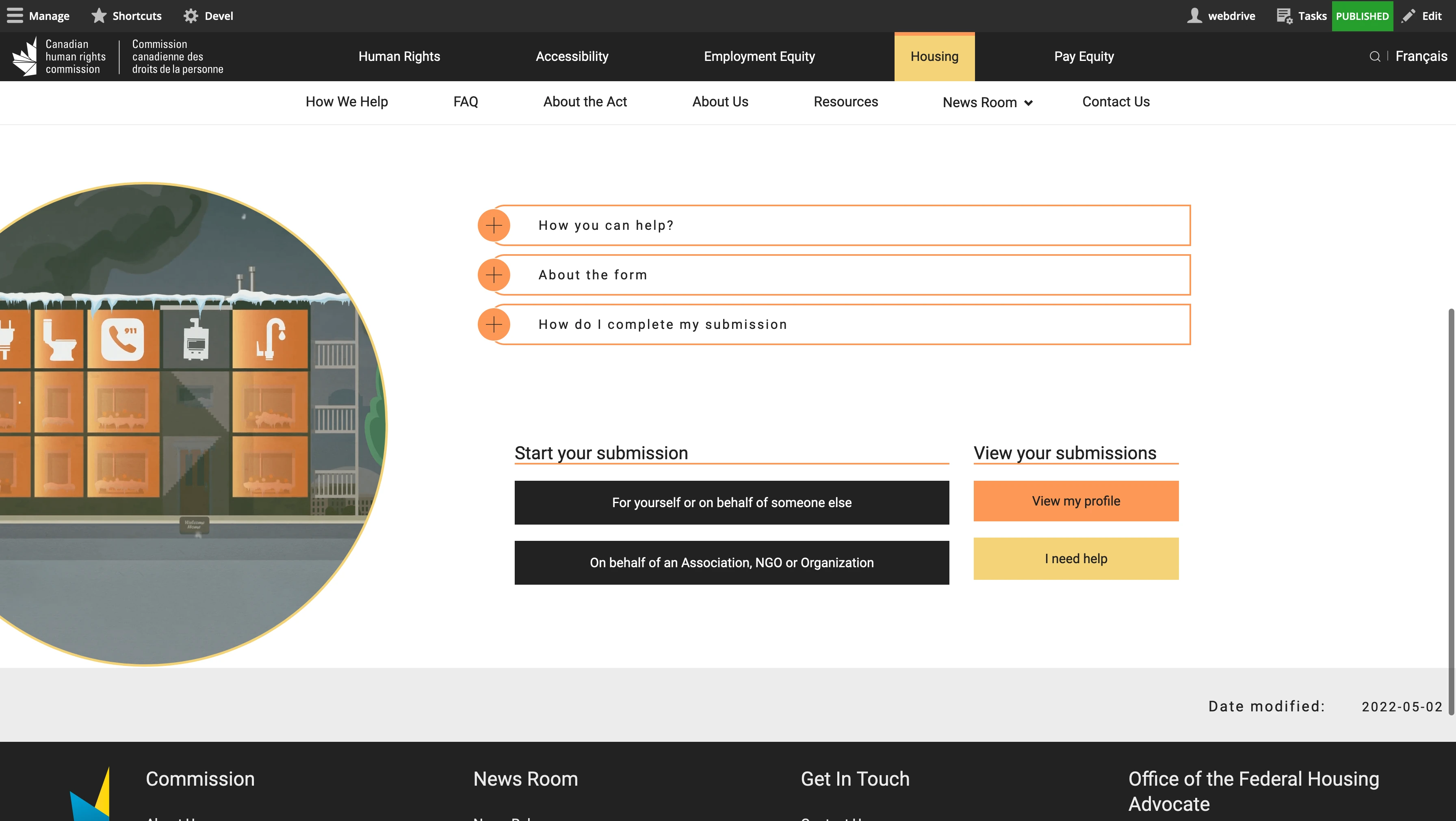Start submission for yourself or someone else

tap(731, 502)
